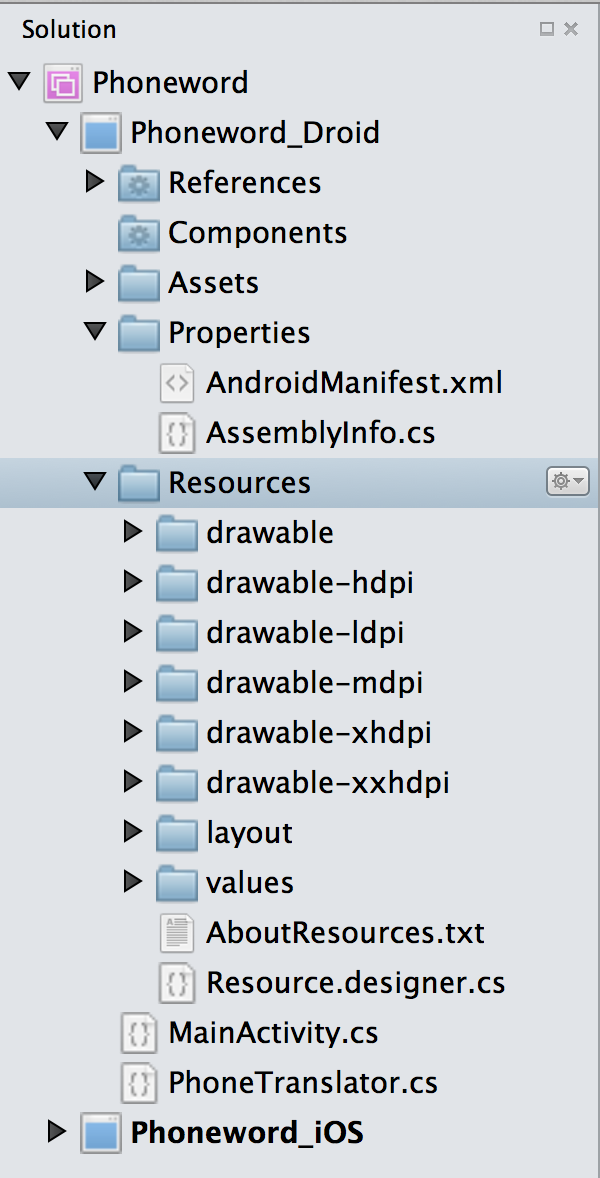This screenshot has width=600, height=1178.
Task: Click the Components gear folder icon
Action: pos(138,233)
